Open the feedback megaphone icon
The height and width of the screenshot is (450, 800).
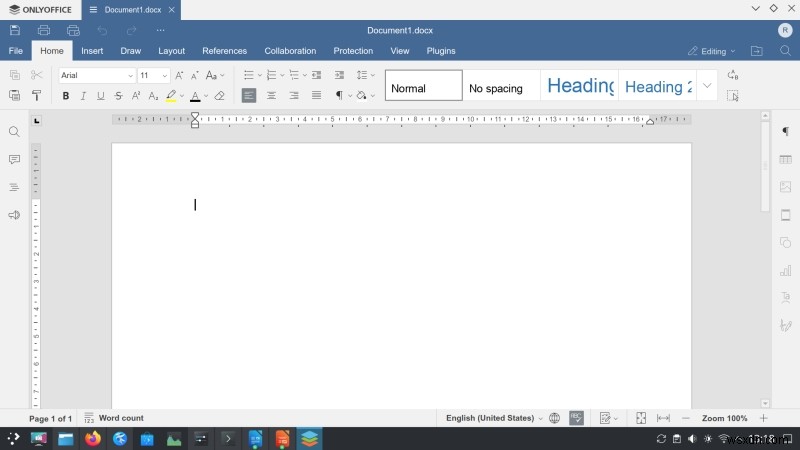(14, 215)
